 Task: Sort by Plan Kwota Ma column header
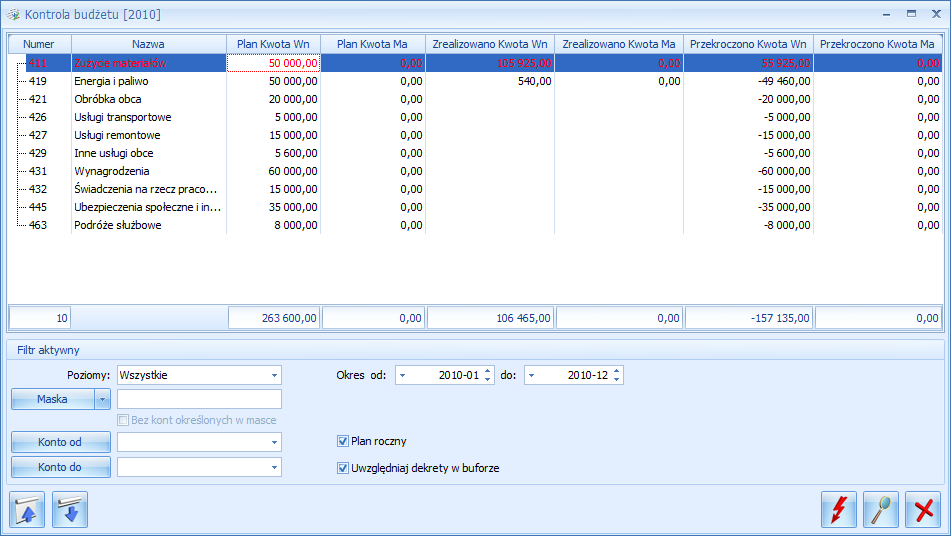click(x=372, y=44)
